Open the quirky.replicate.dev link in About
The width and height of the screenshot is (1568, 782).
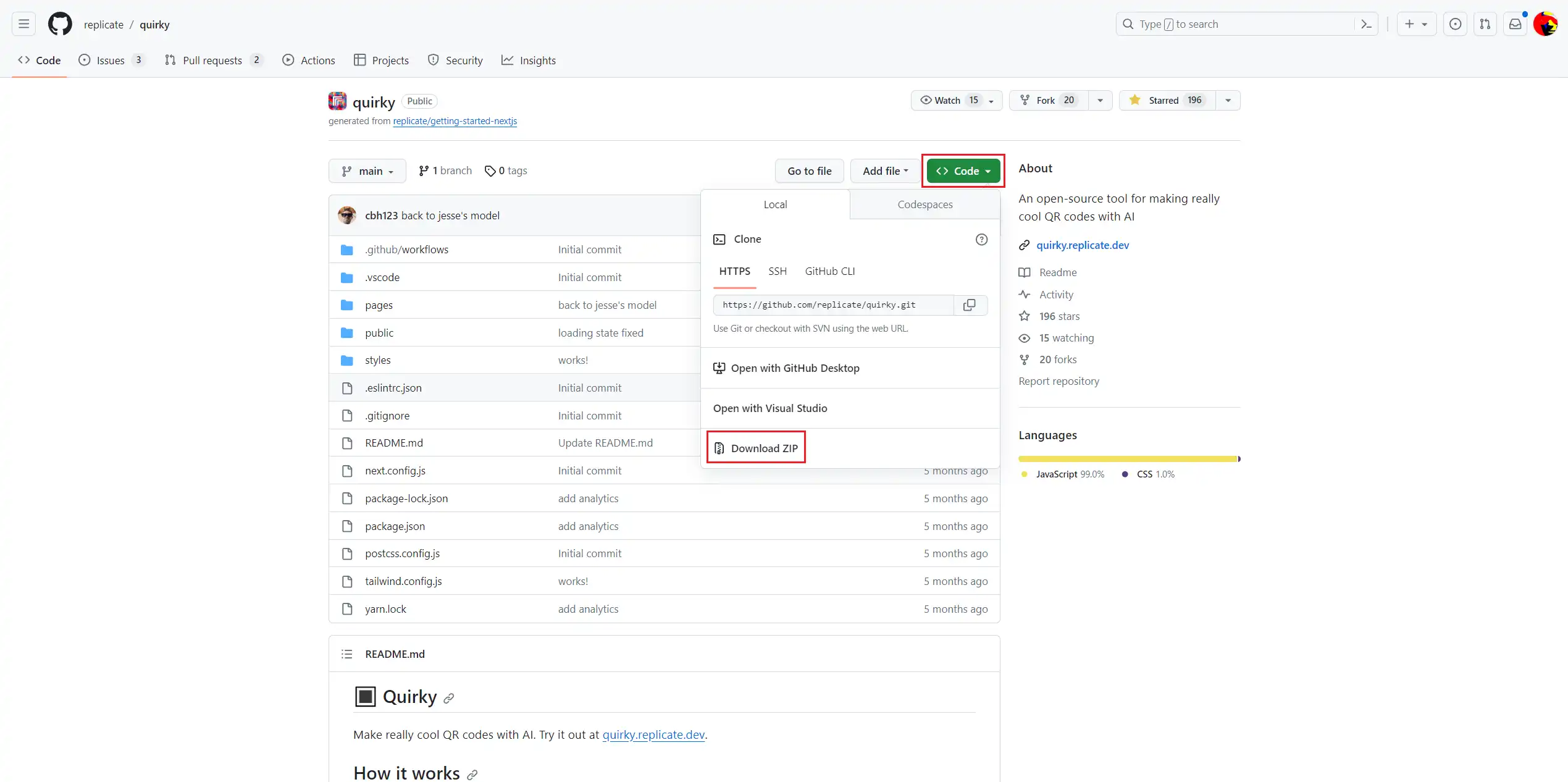1082,245
